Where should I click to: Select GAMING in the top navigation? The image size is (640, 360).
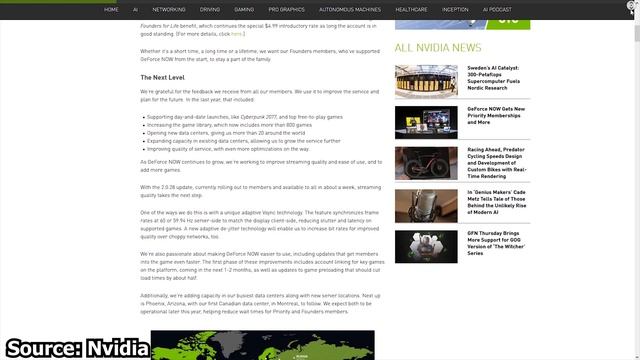pyautogui.click(x=244, y=9)
